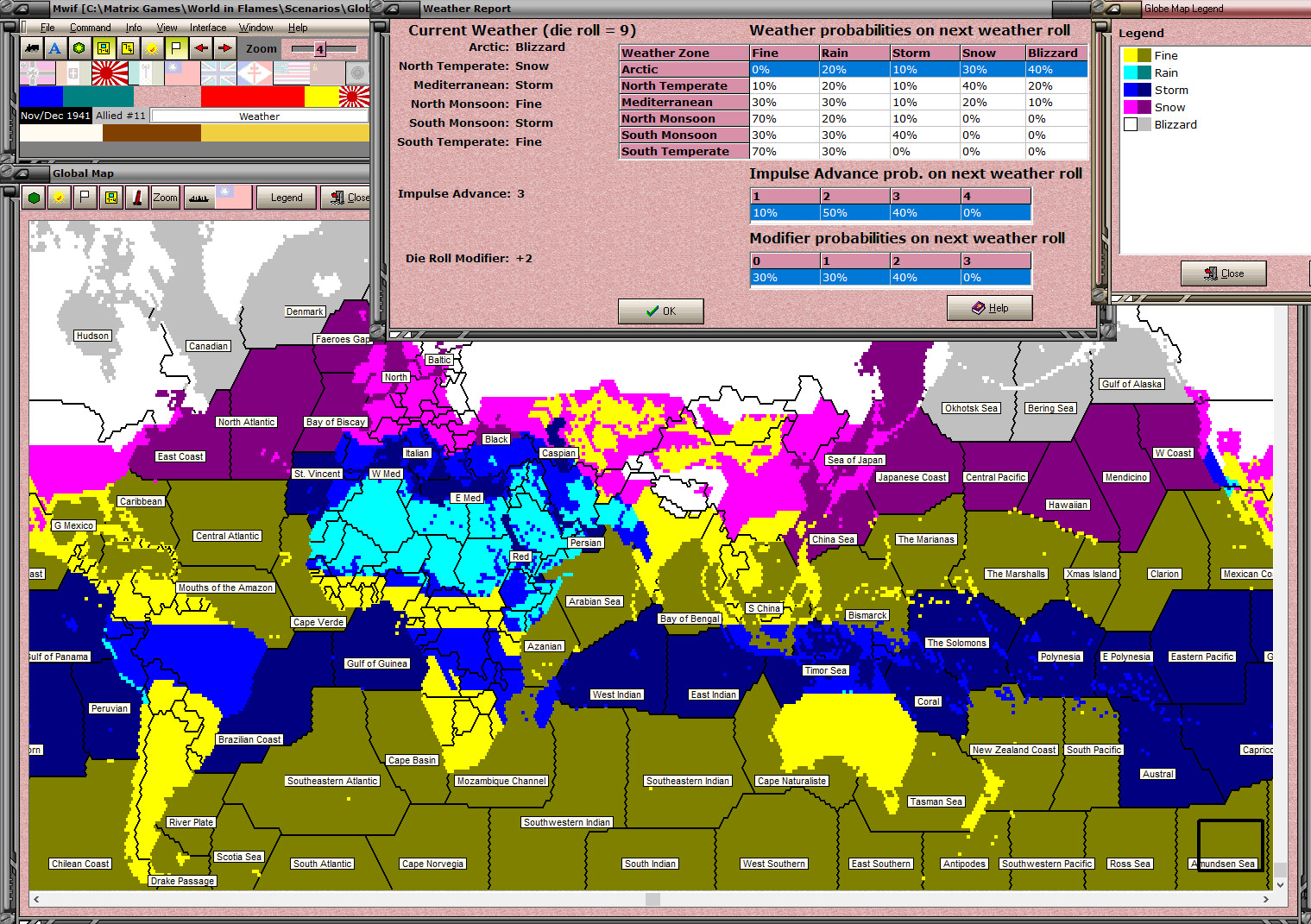This screenshot has width=1311, height=924.
Task: Select the British Union Jack flag
Action: point(218,73)
